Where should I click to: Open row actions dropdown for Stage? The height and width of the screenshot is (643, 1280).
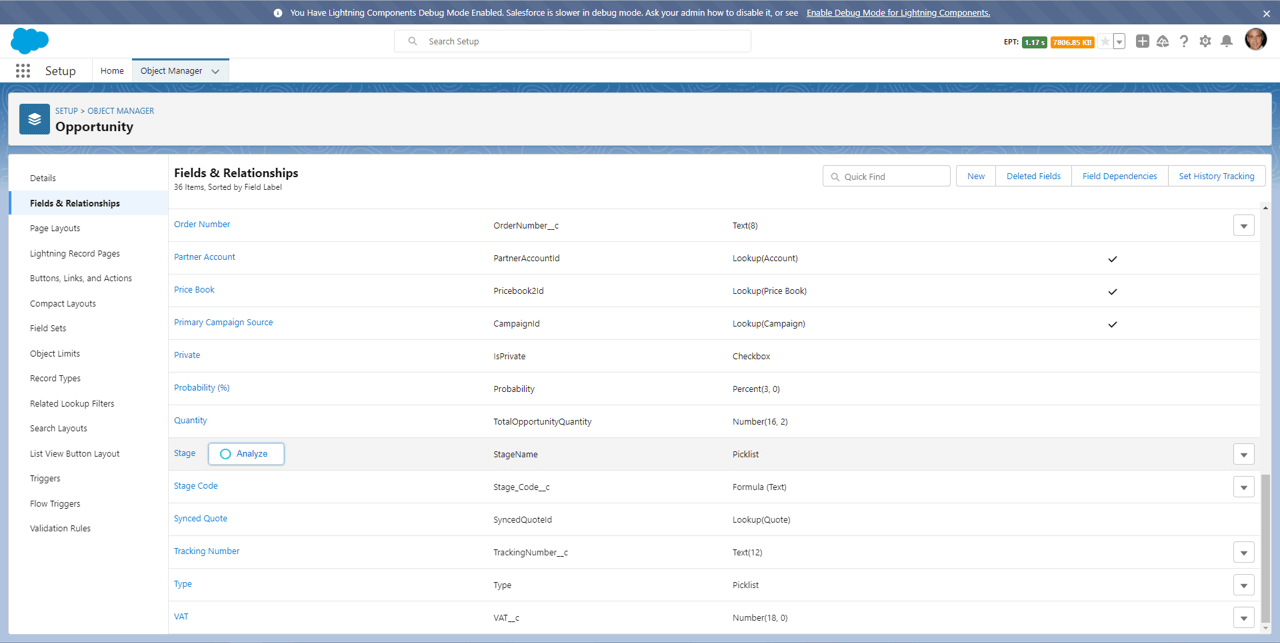[1244, 455]
